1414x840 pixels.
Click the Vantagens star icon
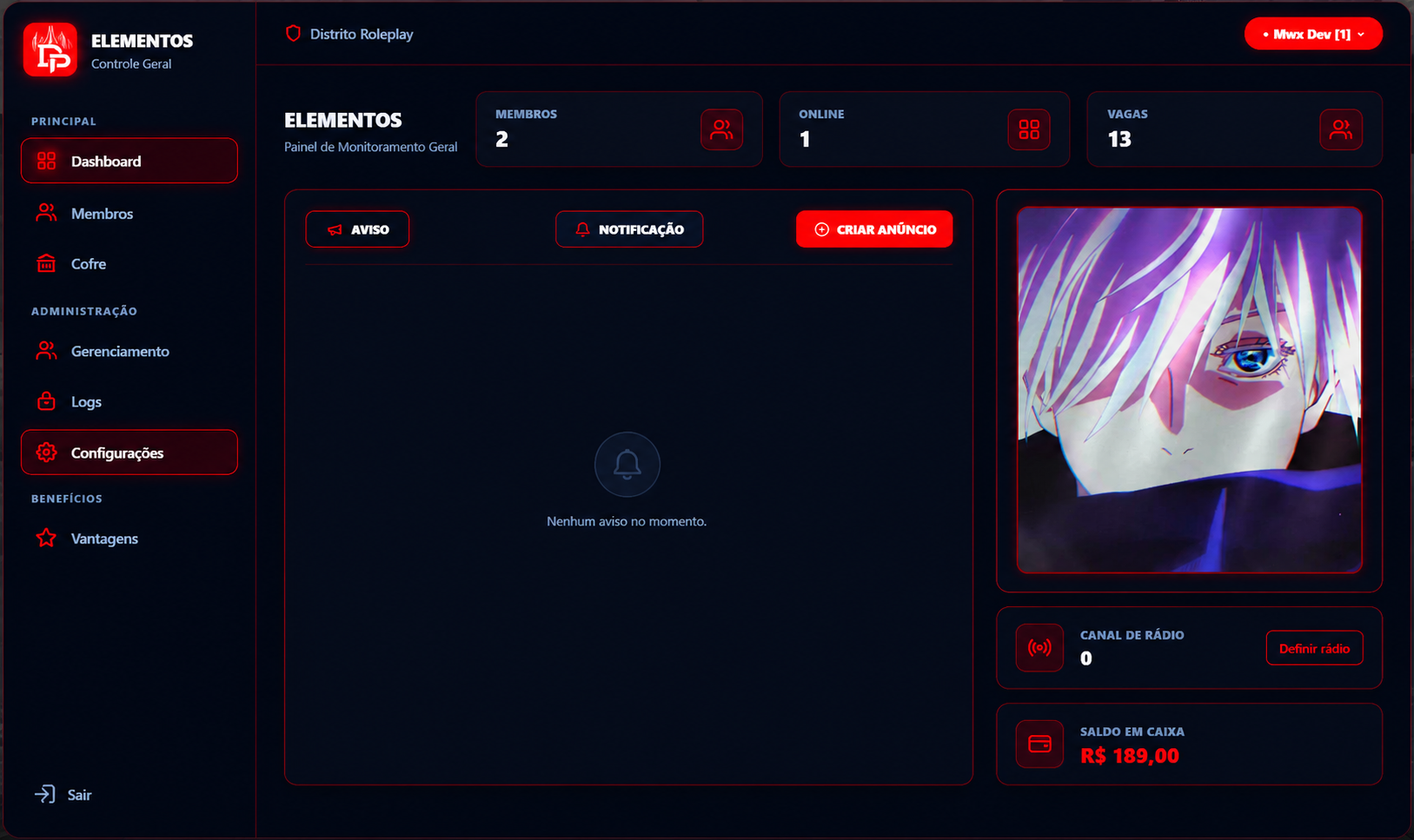(46, 539)
